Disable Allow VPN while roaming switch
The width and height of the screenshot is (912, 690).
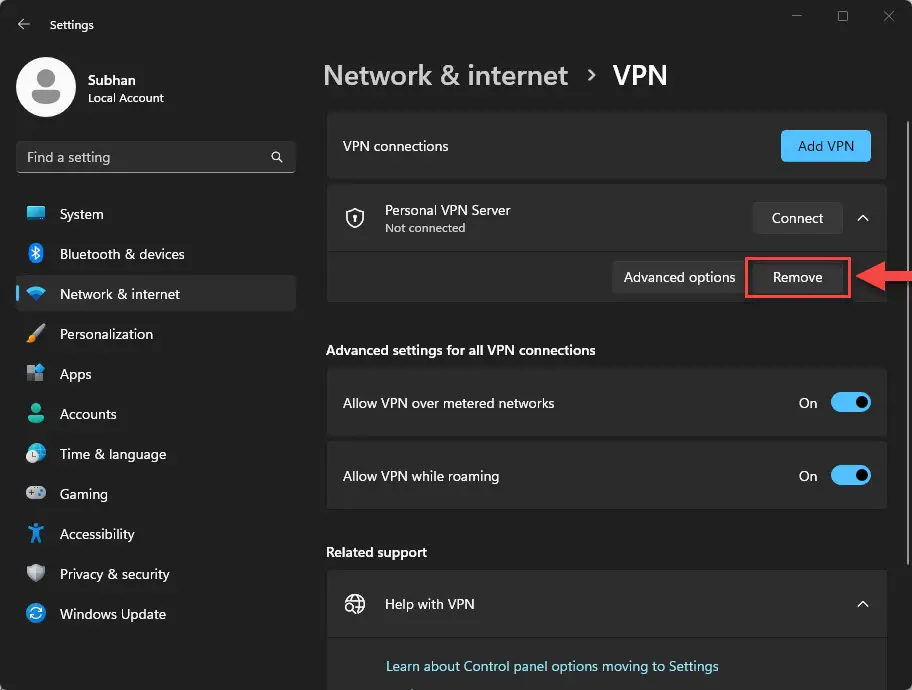(850, 476)
